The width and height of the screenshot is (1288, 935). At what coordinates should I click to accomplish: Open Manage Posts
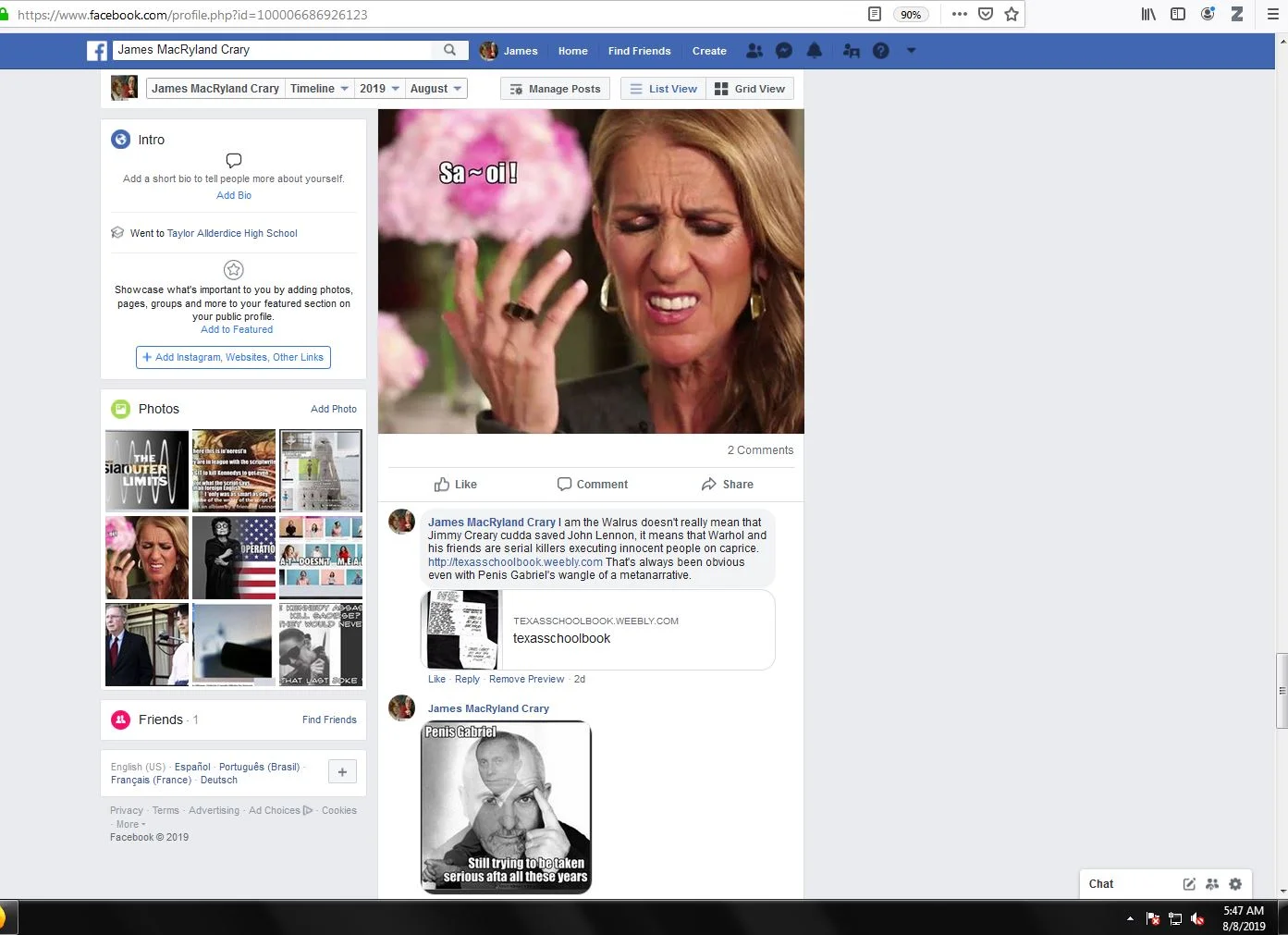coord(556,89)
